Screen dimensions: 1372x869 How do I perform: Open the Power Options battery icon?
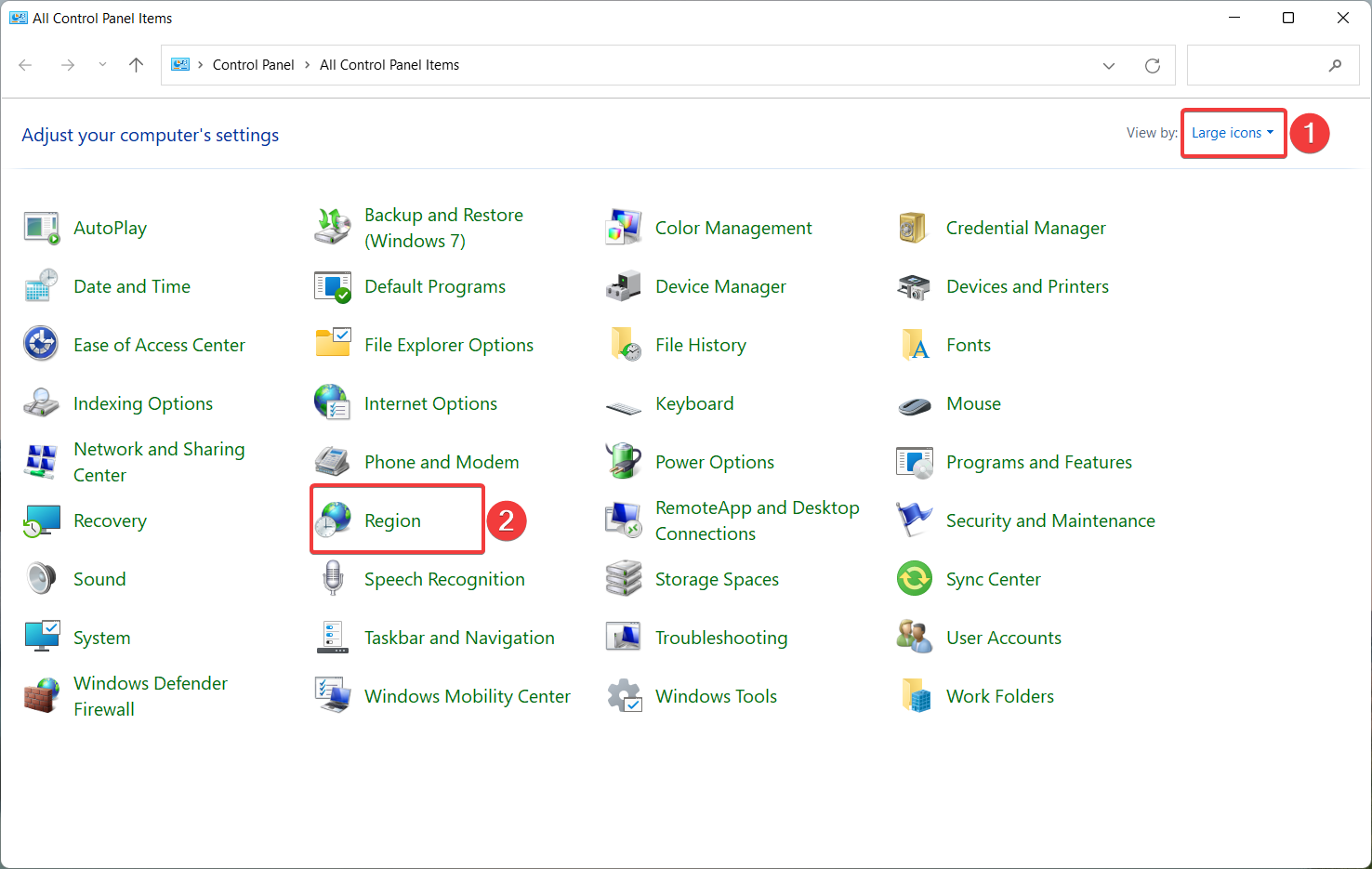pos(624,462)
